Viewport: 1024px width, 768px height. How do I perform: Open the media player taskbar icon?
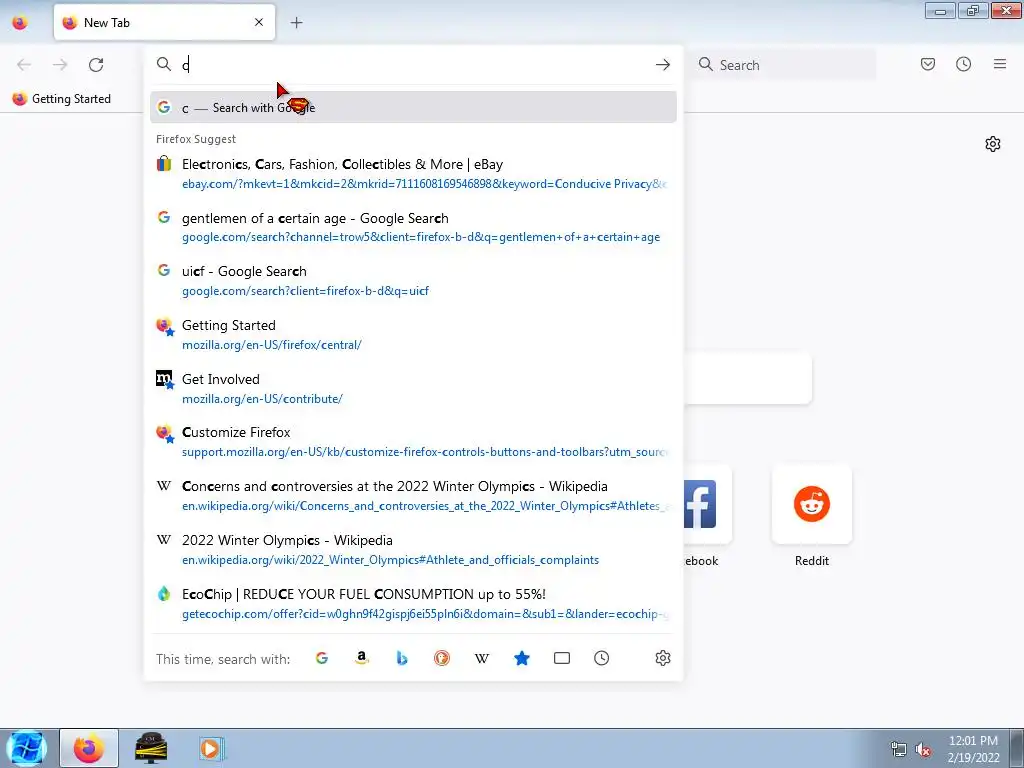click(x=212, y=748)
